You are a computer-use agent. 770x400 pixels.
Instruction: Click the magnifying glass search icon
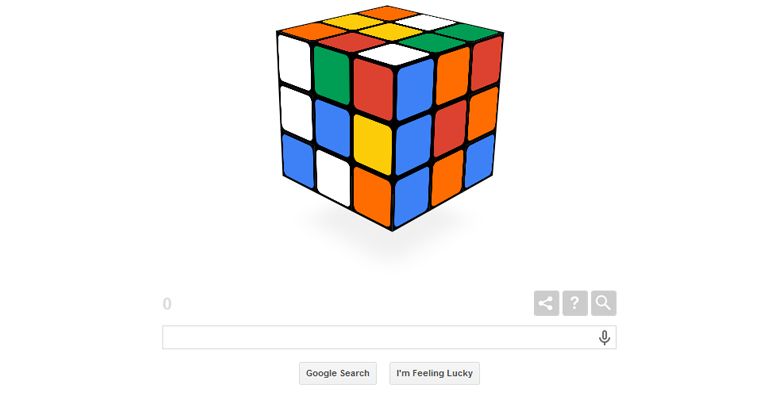604,303
